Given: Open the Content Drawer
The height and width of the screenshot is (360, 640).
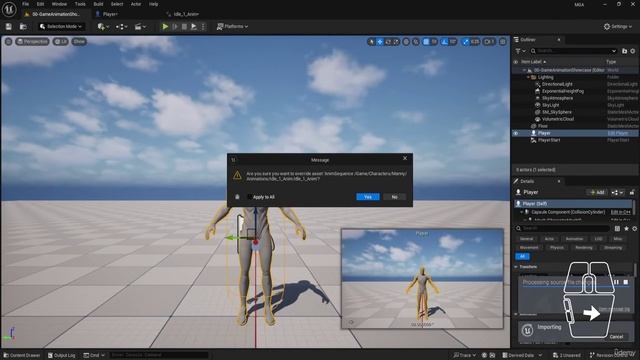Looking at the screenshot, I should click(x=21, y=356).
